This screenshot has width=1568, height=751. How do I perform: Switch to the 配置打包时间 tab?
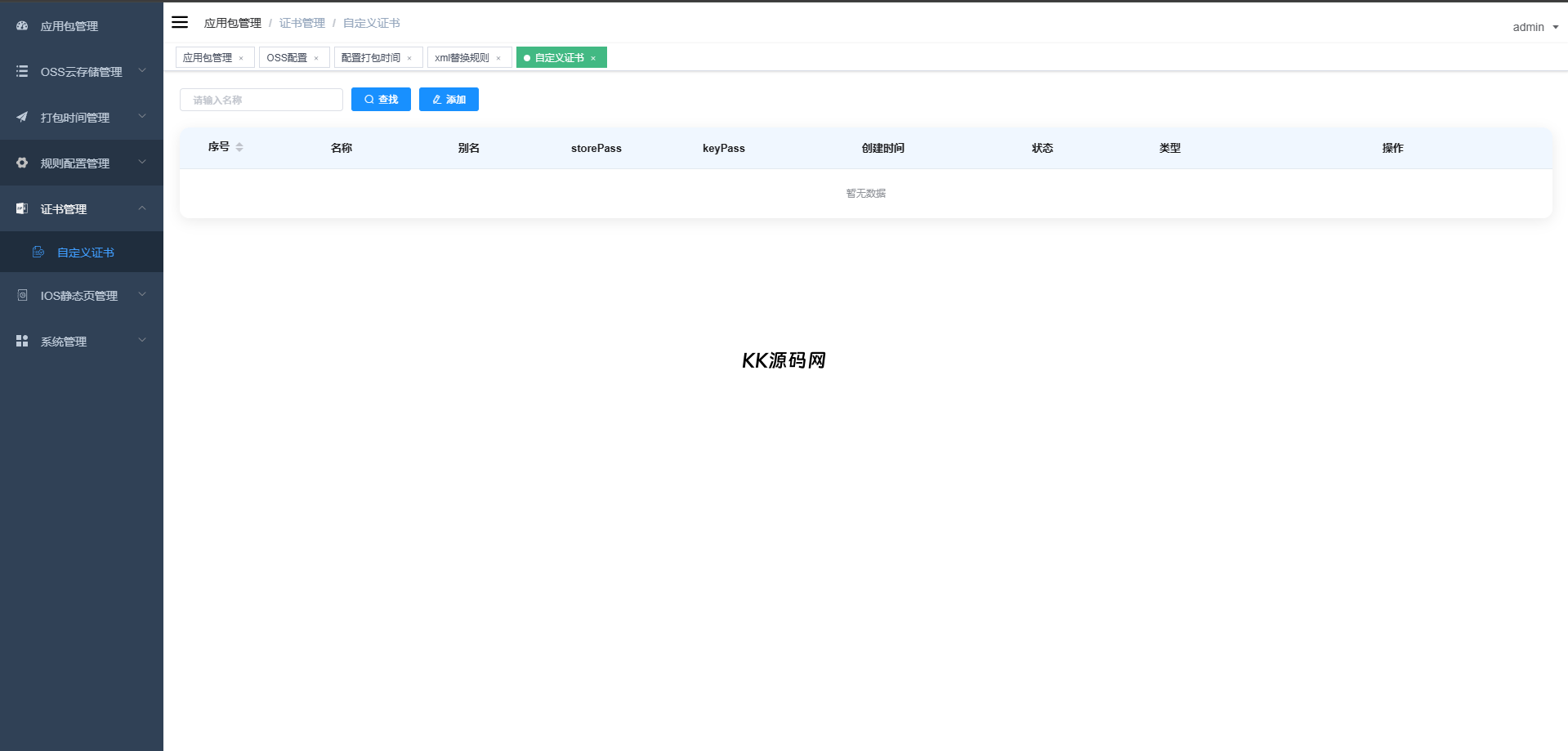(x=371, y=58)
